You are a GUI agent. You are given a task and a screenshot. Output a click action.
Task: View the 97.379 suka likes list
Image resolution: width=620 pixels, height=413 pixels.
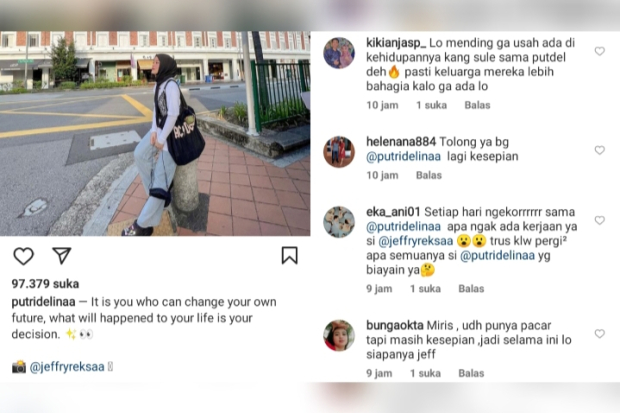pos(45,284)
